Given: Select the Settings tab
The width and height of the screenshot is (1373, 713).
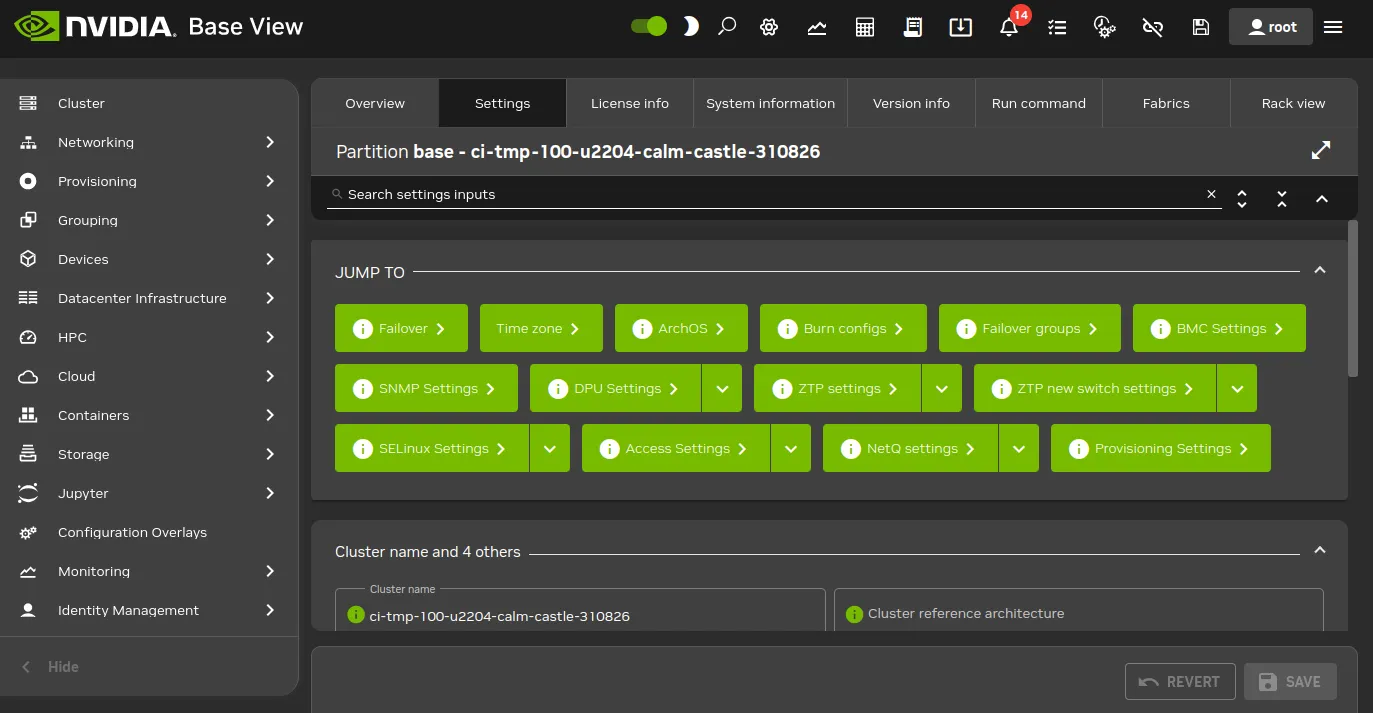Looking at the screenshot, I should (x=502, y=103).
